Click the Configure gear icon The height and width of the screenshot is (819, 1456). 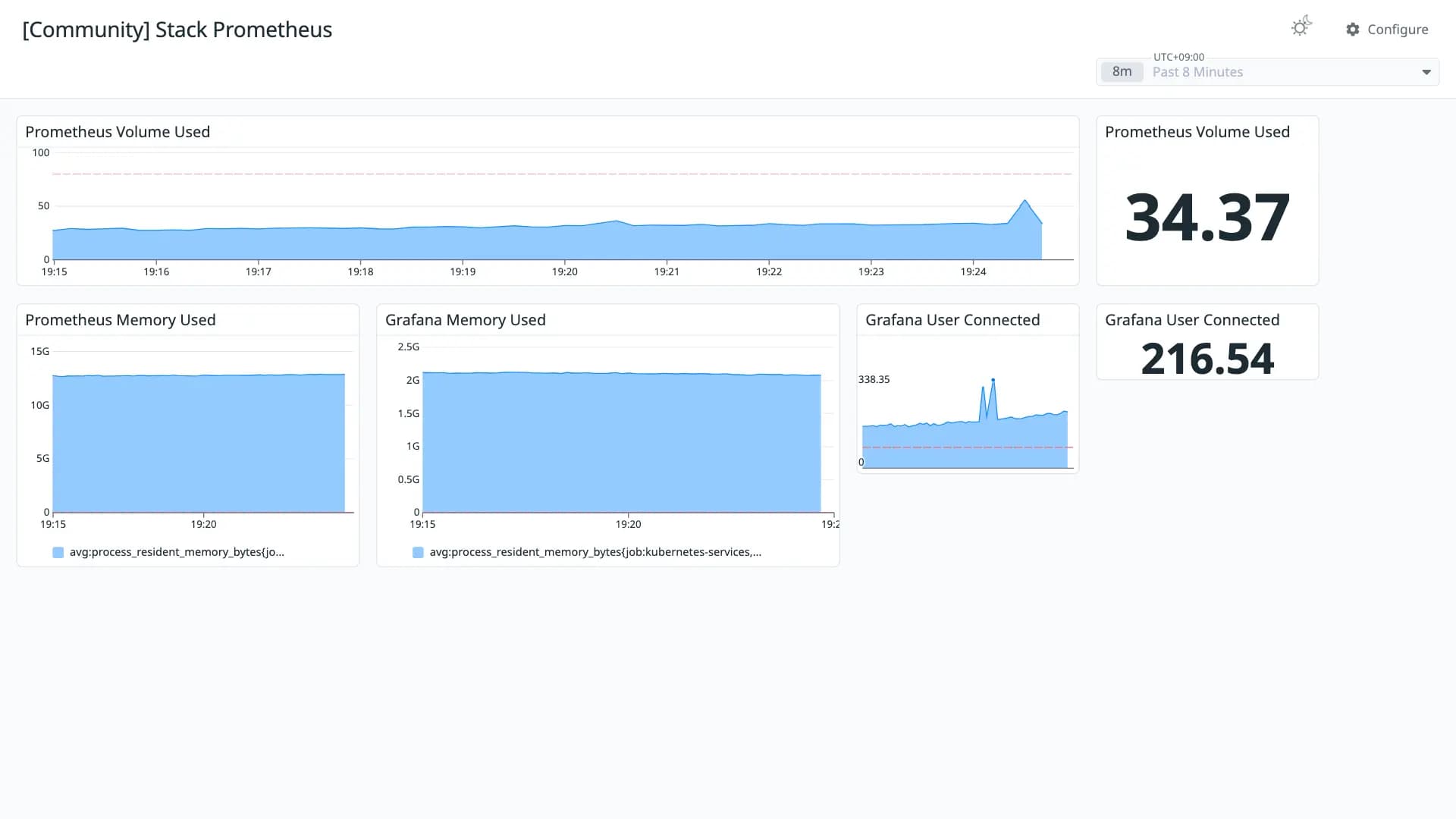[1352, 30]
